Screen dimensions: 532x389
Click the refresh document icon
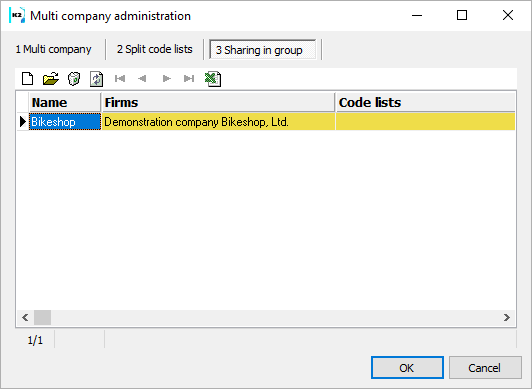tap(96, 79)
